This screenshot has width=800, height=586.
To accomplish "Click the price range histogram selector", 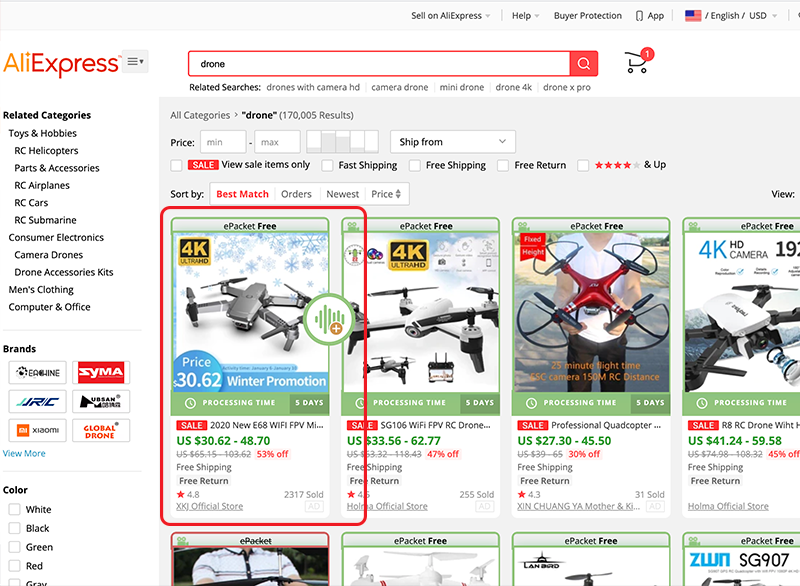I will [340, 141].
